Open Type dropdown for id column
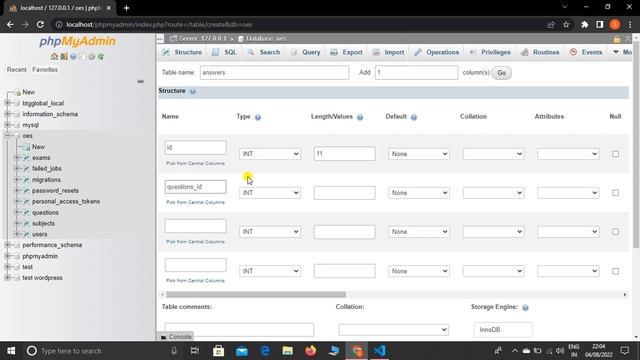 click(270, 154)
